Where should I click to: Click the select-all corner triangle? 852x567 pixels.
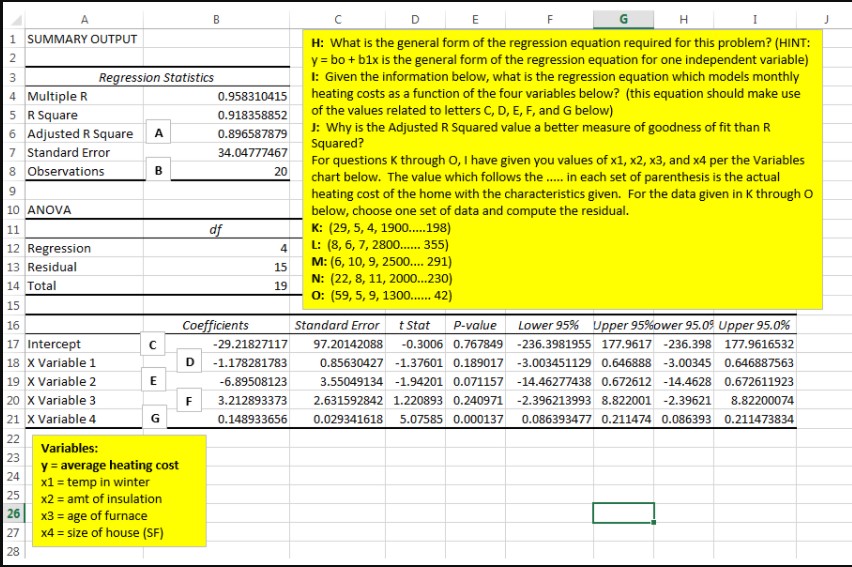(x=16, y=21)
